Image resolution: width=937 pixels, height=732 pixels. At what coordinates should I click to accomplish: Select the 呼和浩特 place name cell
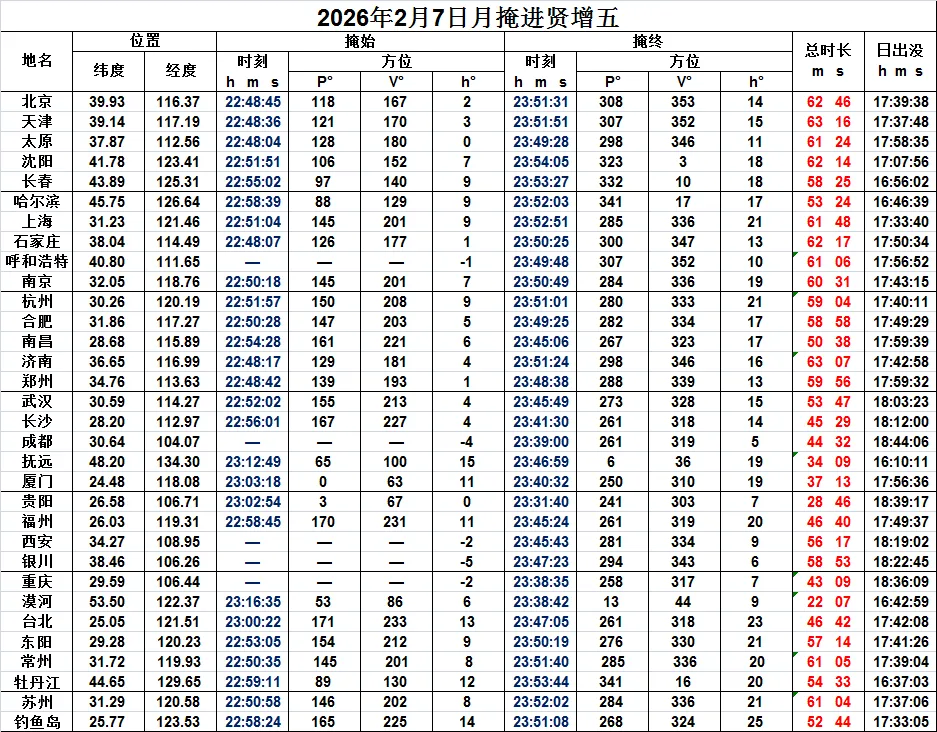[x=36, y=262]
